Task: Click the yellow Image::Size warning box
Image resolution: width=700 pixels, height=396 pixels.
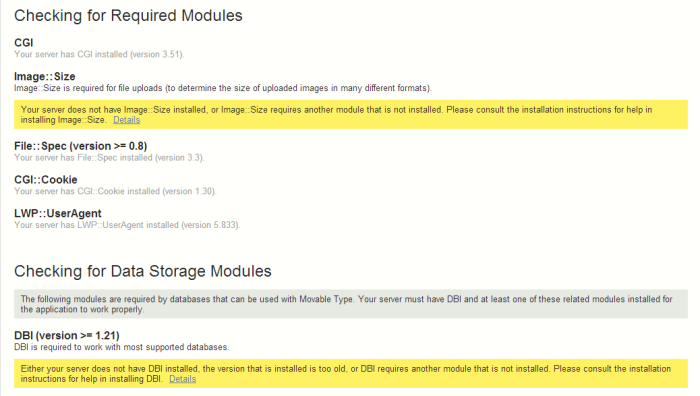Action: coord(351,114)
